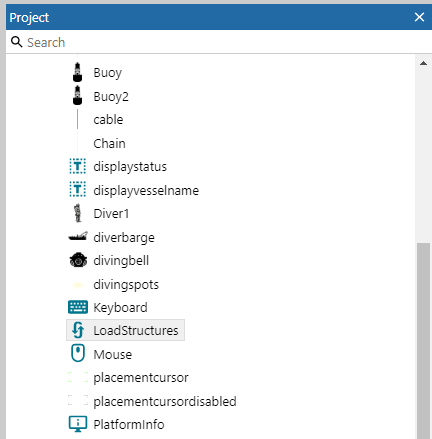
Task: Close the Project panel
Action: (x=419, y=17)
